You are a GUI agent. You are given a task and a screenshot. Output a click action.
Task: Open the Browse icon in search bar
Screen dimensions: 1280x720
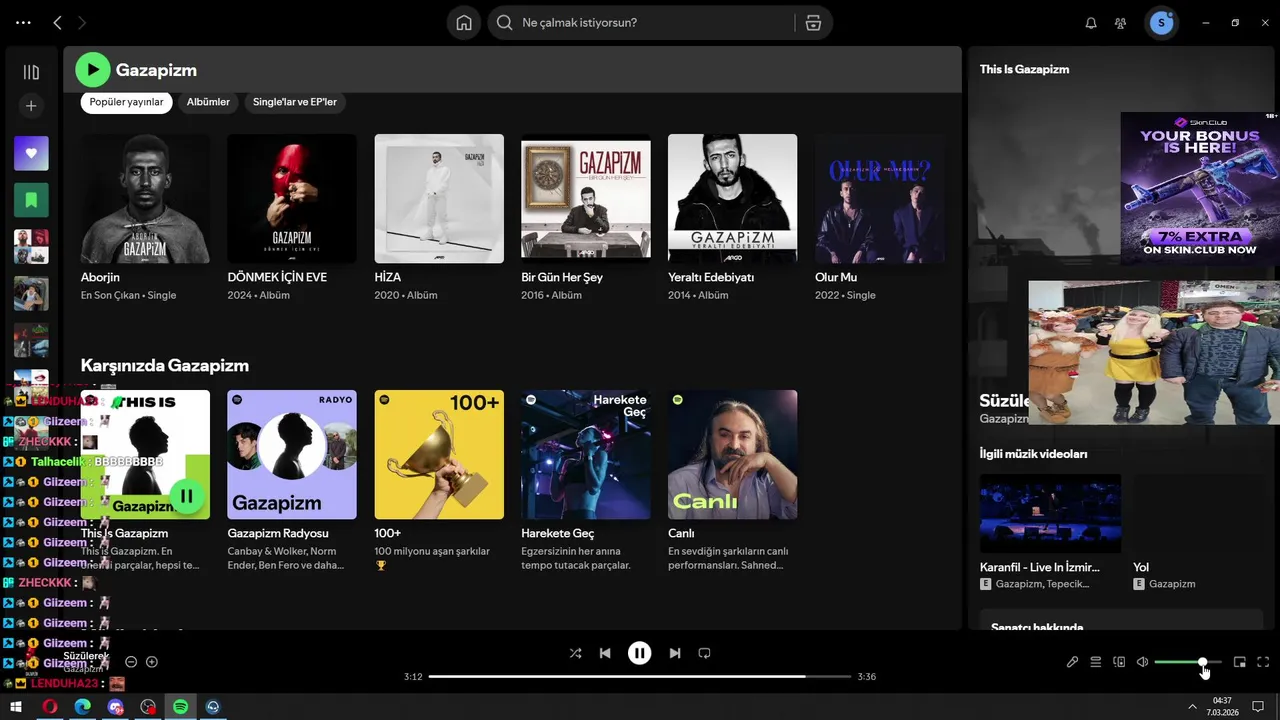point(813,23)
